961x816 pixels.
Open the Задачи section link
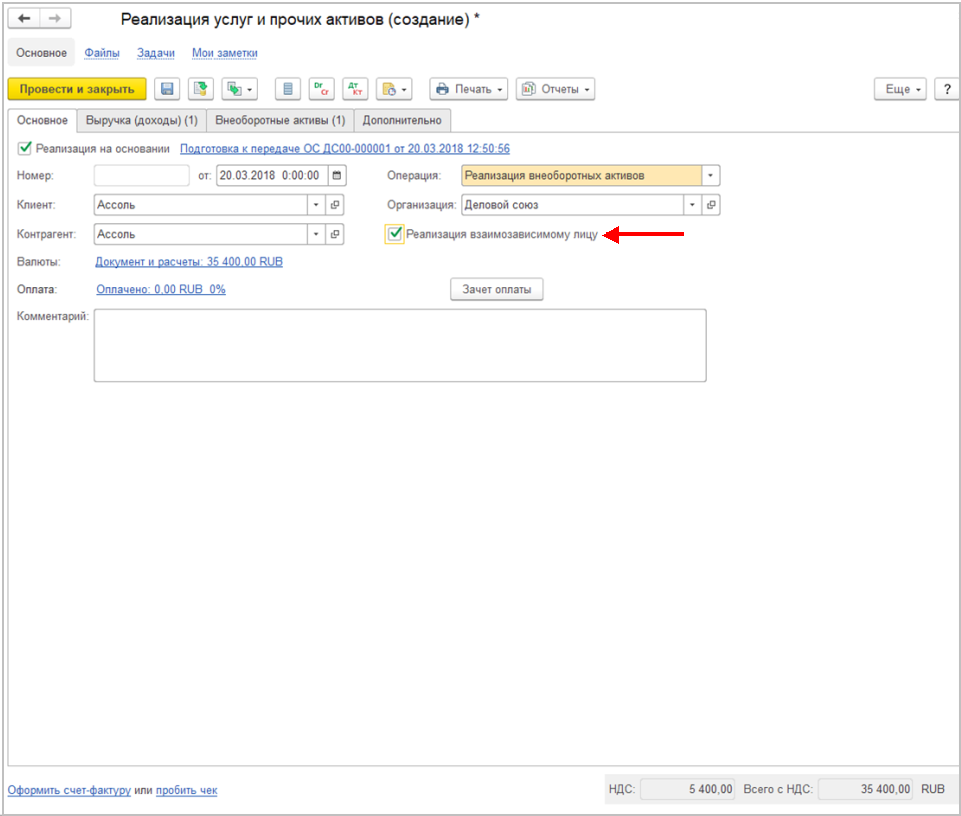click(x=156, y=53)
